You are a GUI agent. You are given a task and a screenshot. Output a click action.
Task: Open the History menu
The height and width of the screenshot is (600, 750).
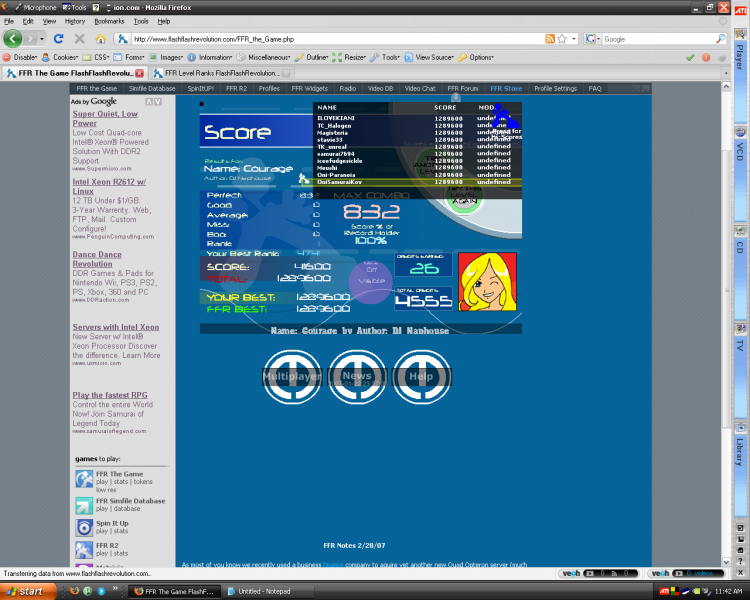click(x=75, y=21)
